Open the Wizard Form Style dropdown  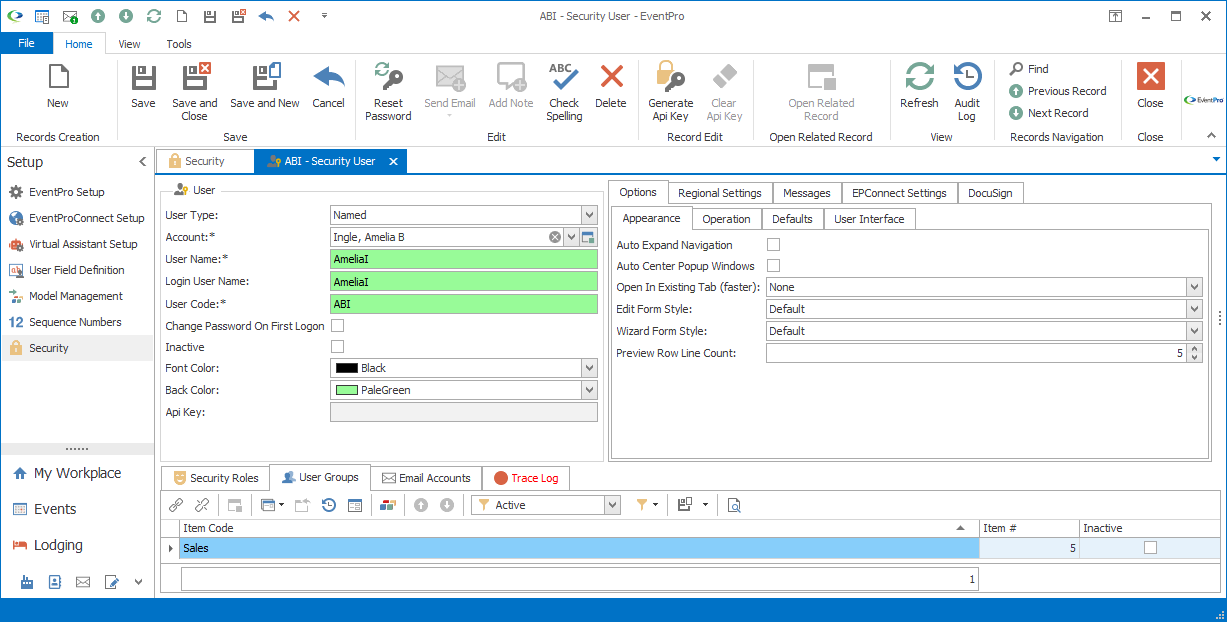click(x=1194, y=331)
